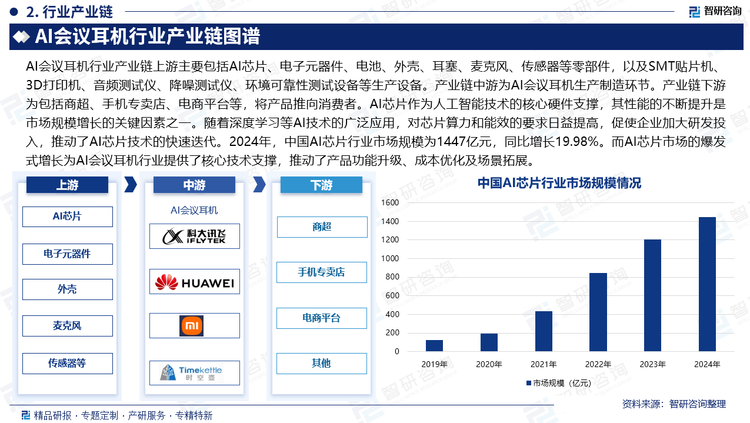The image size is (750, 423).
Task: Click the 资料来源：智研咨询整理 text
Action: [x=674, y=404]
